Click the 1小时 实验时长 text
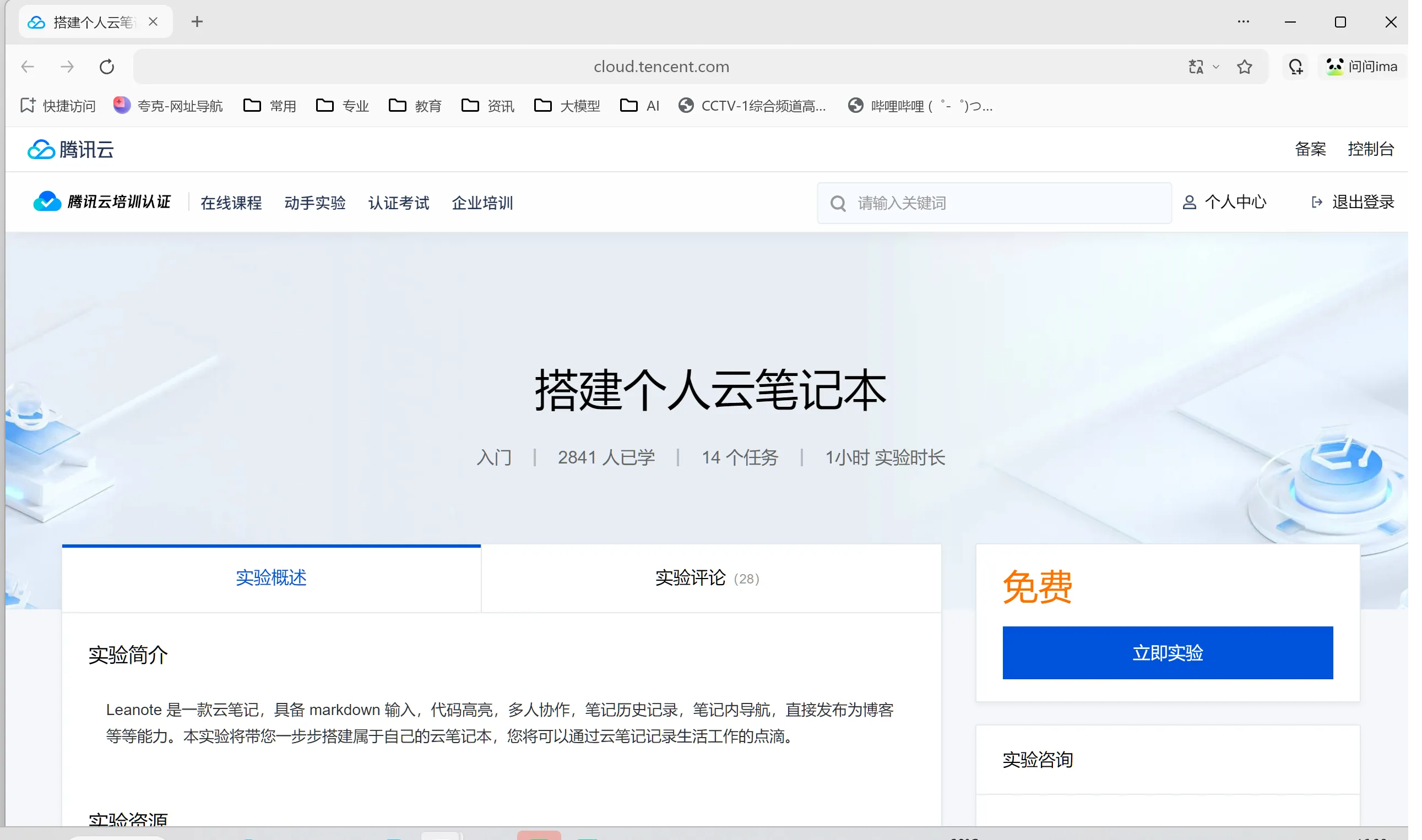This screenshot has width=1422, height=840. (886, 457)
